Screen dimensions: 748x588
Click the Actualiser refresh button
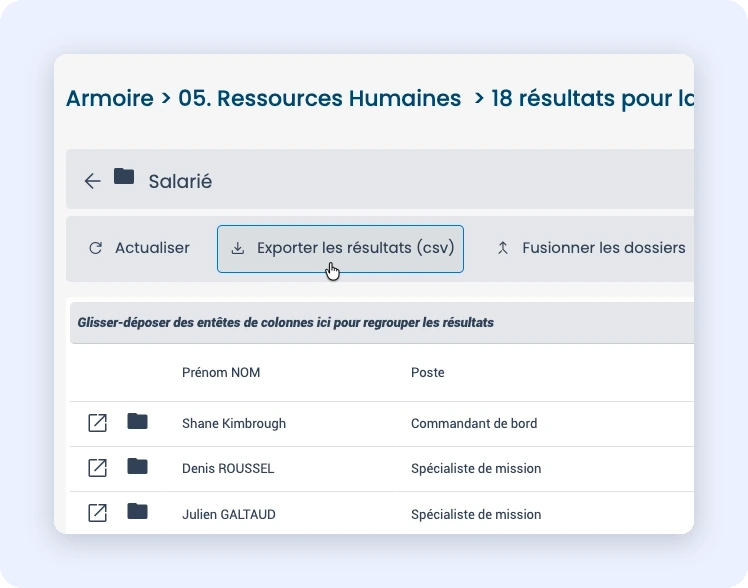point(139,248)
